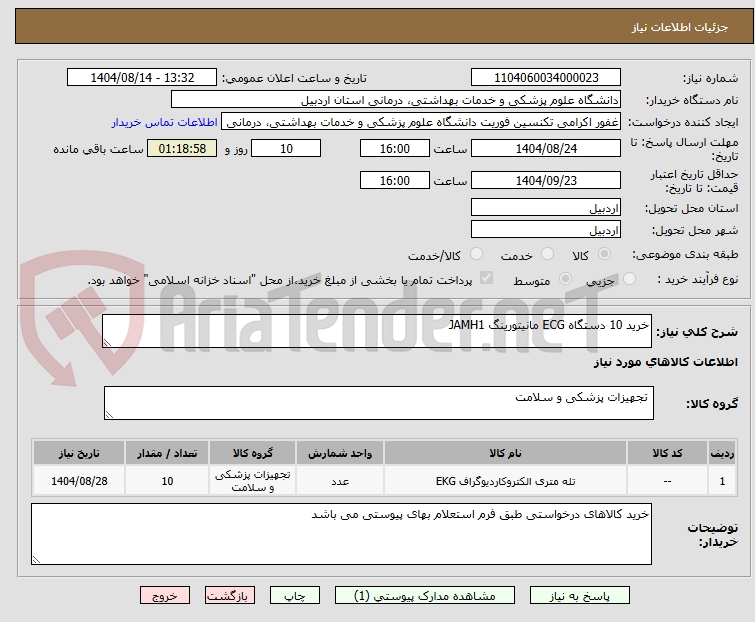Click the تعداد / مقدار column header

(x=167, y=453)
